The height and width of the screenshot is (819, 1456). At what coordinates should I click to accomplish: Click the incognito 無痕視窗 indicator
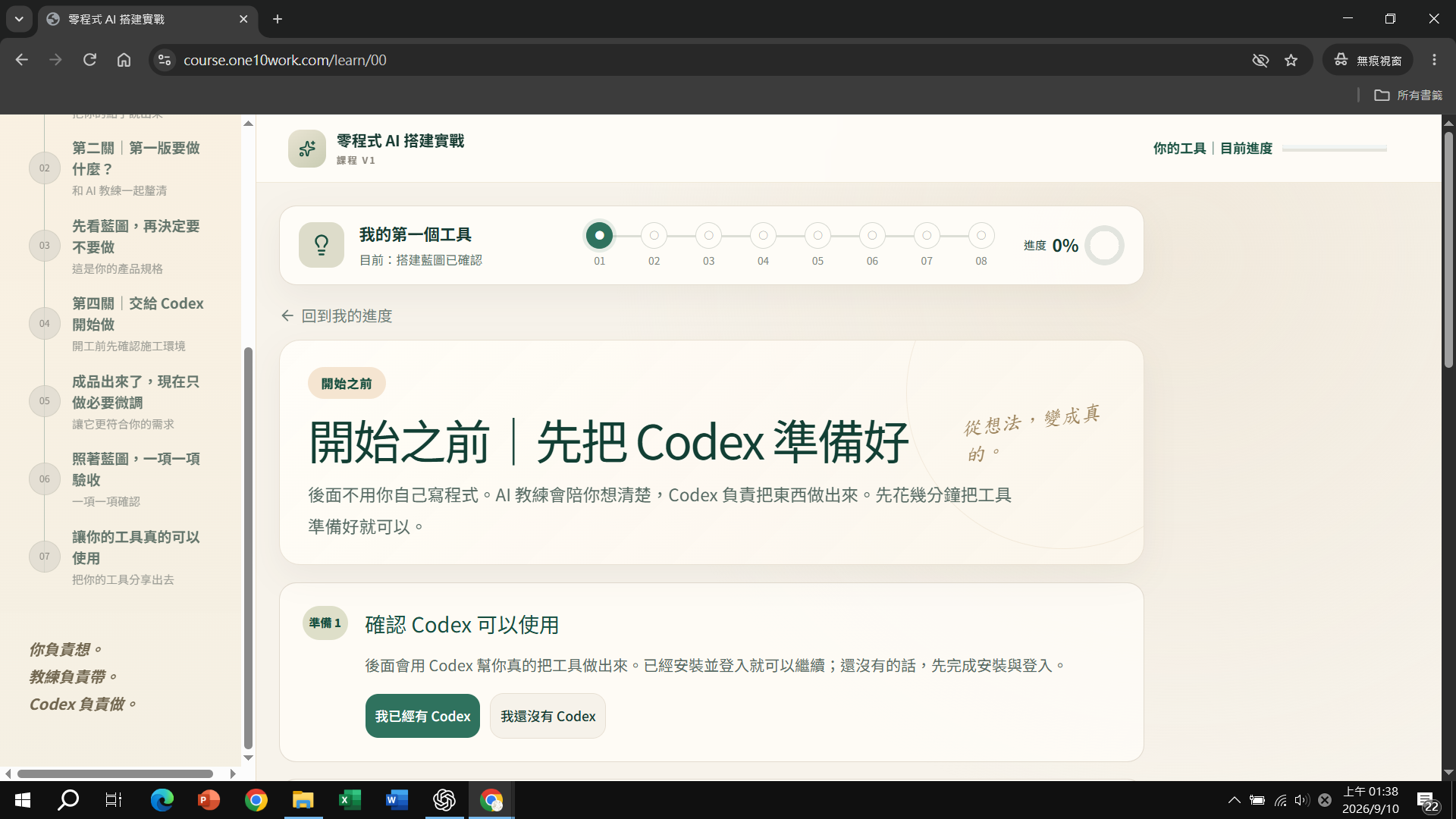pos(1368,60)
